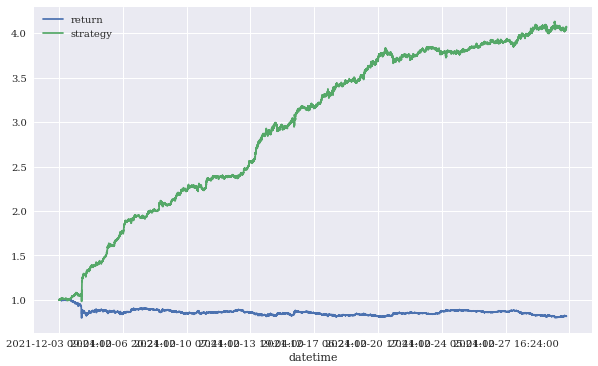Click the green strategy legend line swatch
The width and height of the screenshot is (598, 366).
coord(53,34)
